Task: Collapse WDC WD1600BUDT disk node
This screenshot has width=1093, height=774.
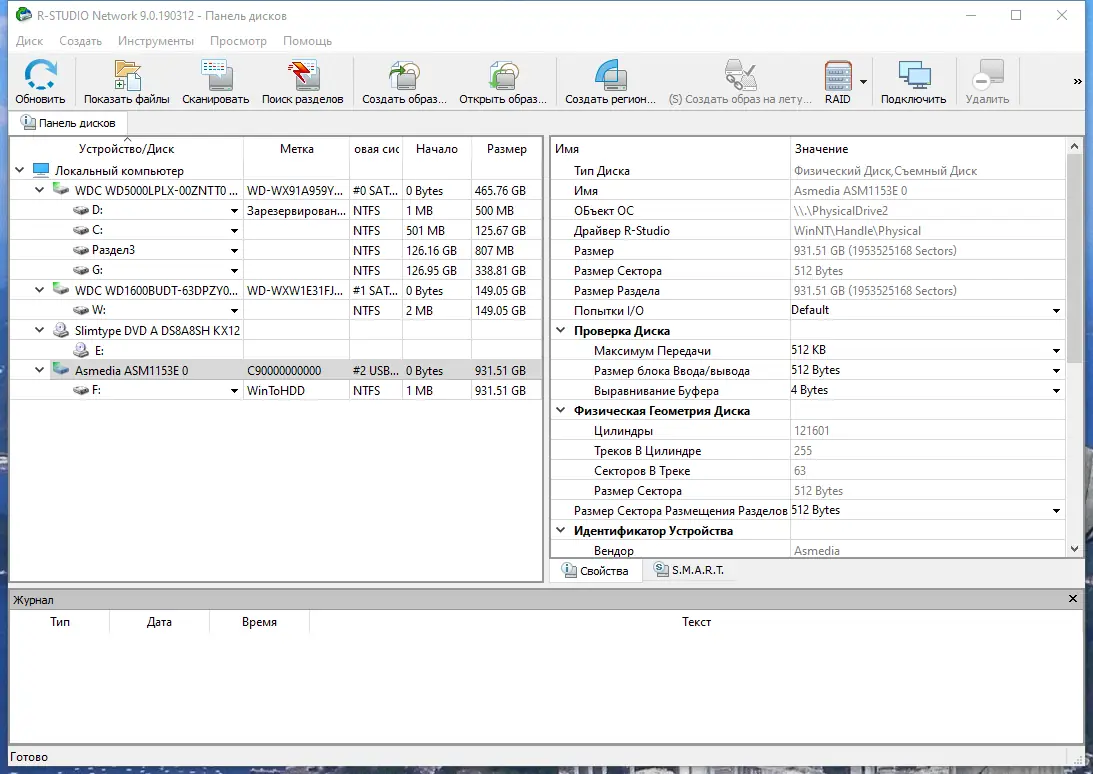Action: 40,290
